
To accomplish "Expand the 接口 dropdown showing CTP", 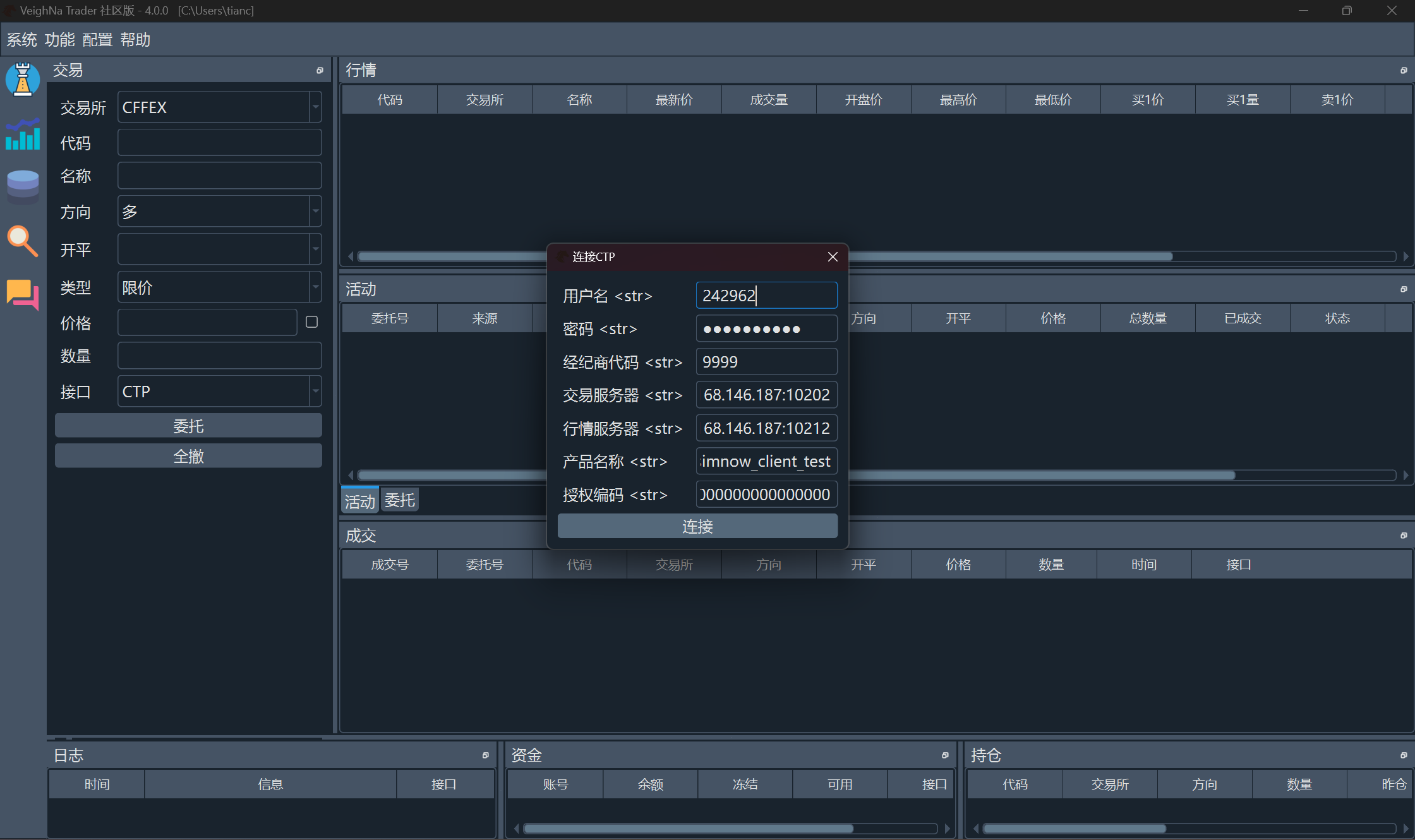I will [315, 392].
